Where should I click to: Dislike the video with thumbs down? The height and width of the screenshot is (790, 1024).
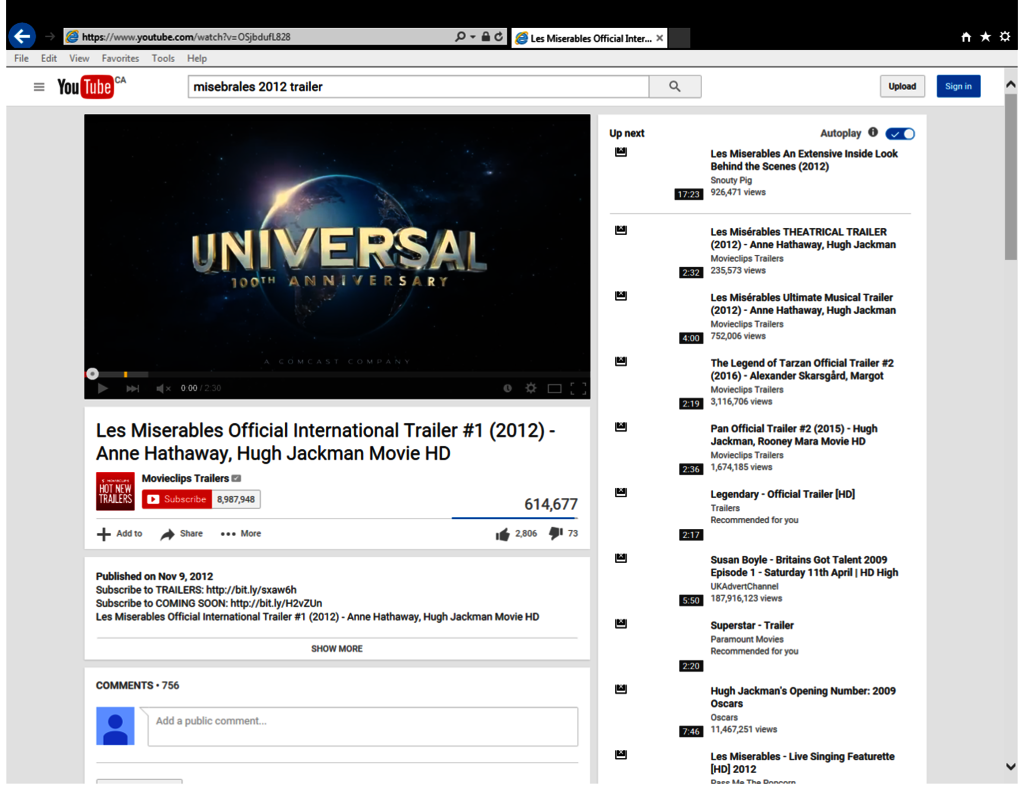pyautogui.click(x=556, y=533)
